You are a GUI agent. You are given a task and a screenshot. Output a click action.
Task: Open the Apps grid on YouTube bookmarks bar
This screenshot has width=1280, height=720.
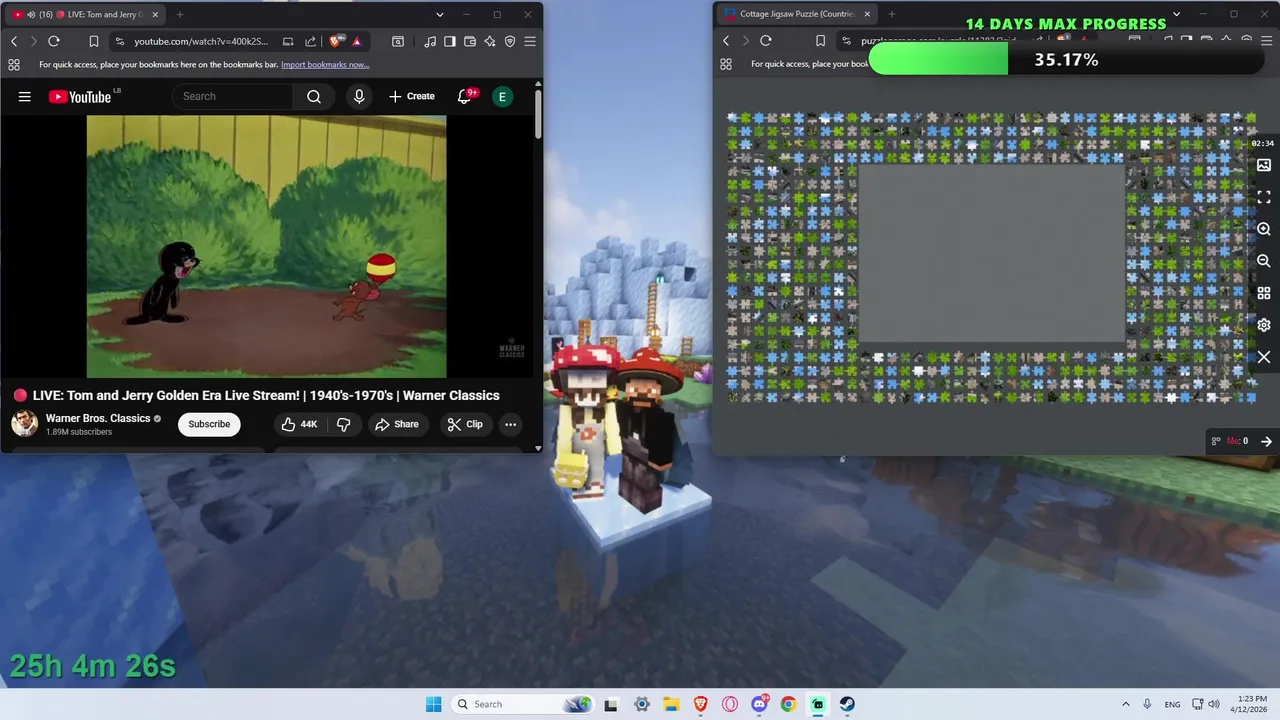click(x=14, y=64)
